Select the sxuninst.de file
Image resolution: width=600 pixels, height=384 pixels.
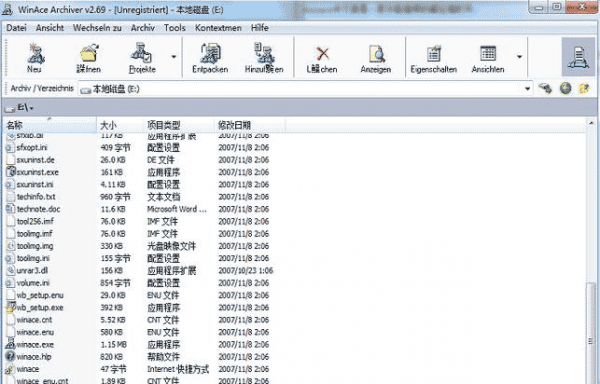click(x=36, y=160)
